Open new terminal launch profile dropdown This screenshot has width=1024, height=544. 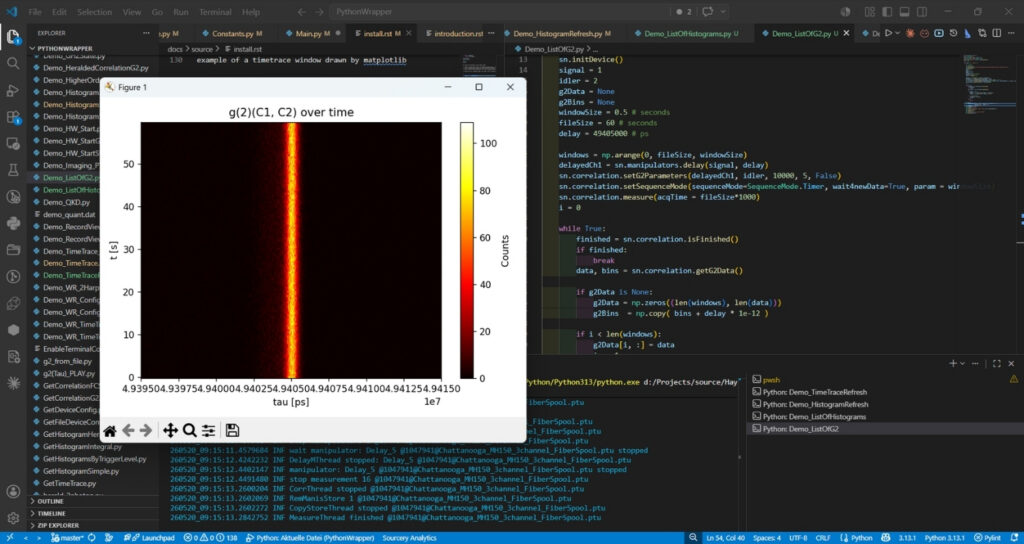(965, 363)
